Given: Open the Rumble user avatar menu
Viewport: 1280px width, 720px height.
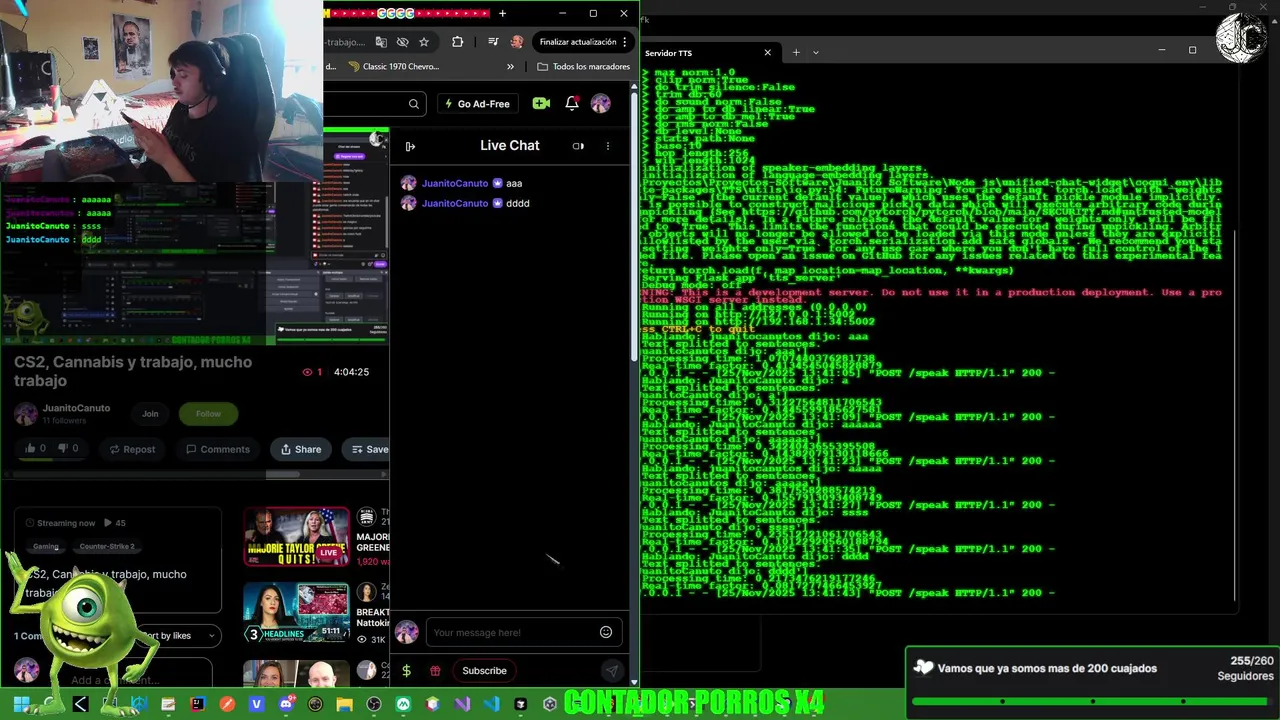Looking at the screenshot, I should pos(601,103).
